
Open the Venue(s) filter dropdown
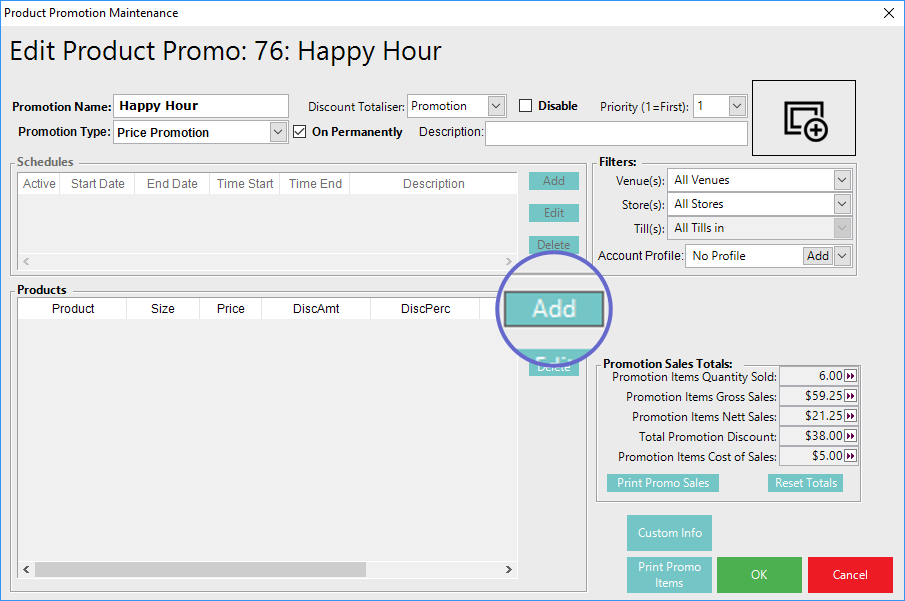(x=842, y=180)
